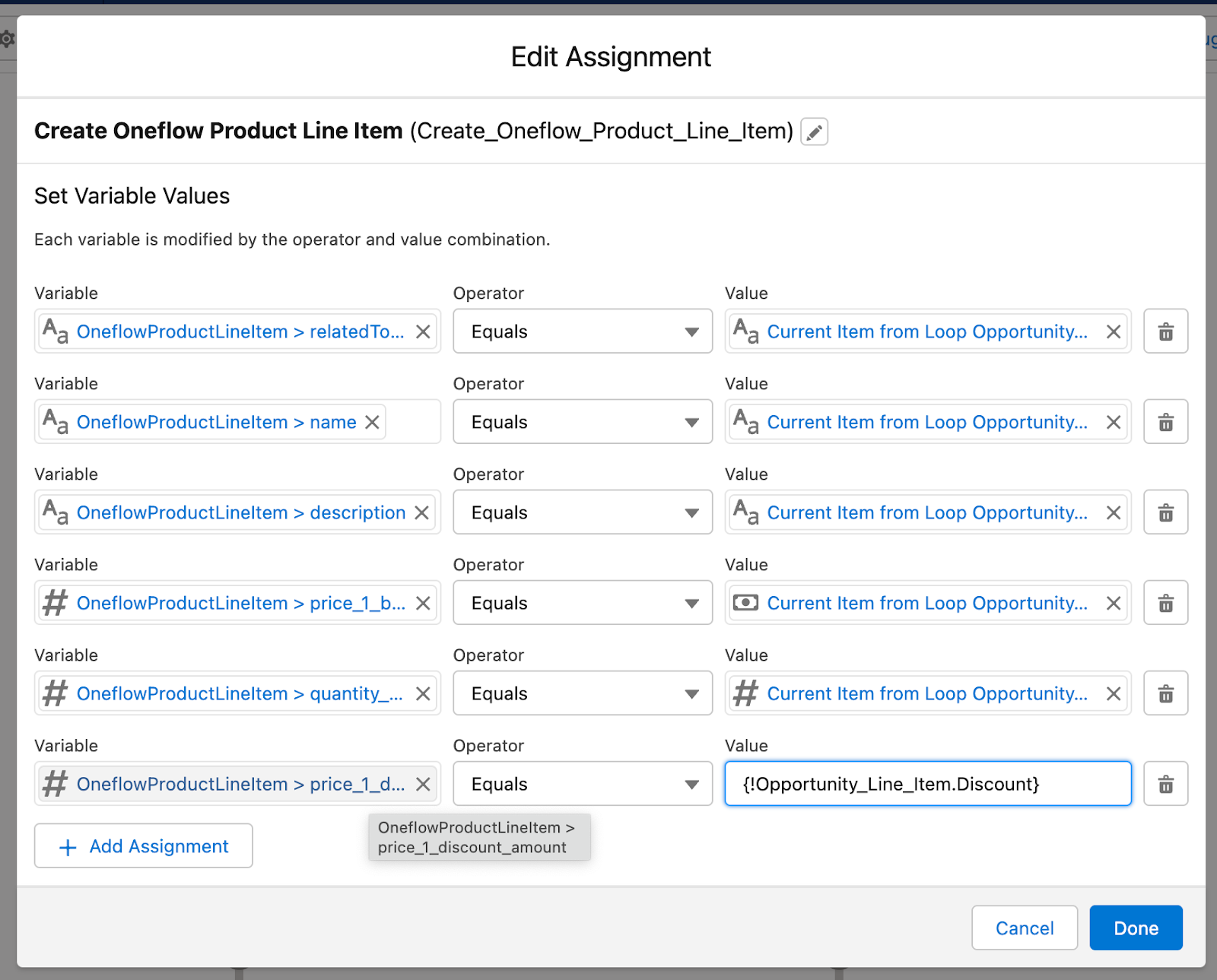Clear the OneflowProductLineItem relatedTo variable selection

[x=424, y=331]
